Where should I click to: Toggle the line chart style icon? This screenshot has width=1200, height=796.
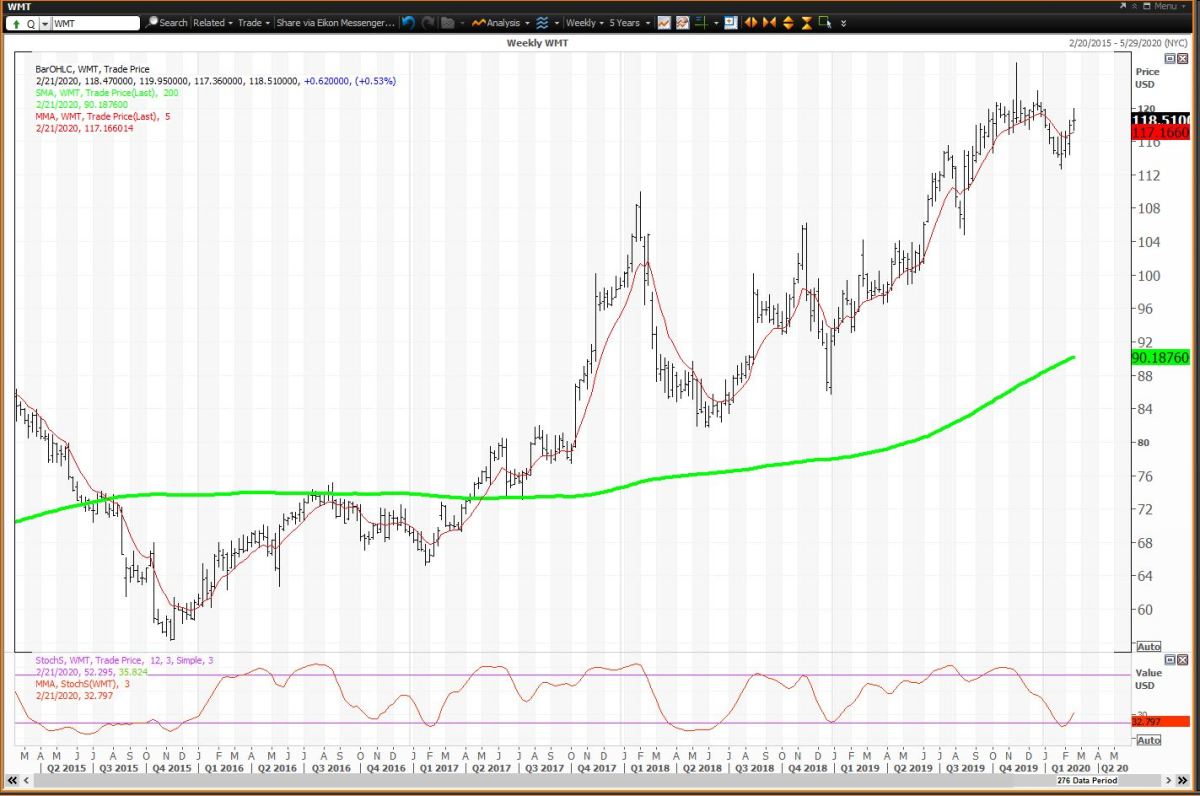pyautogui.click(x=664, y=22)
